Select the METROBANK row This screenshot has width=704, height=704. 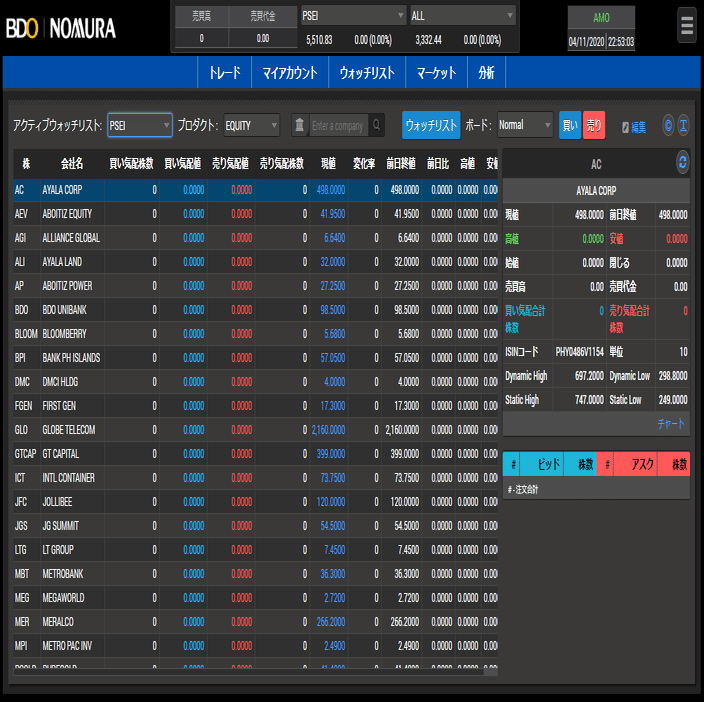(x=255, y=574)
